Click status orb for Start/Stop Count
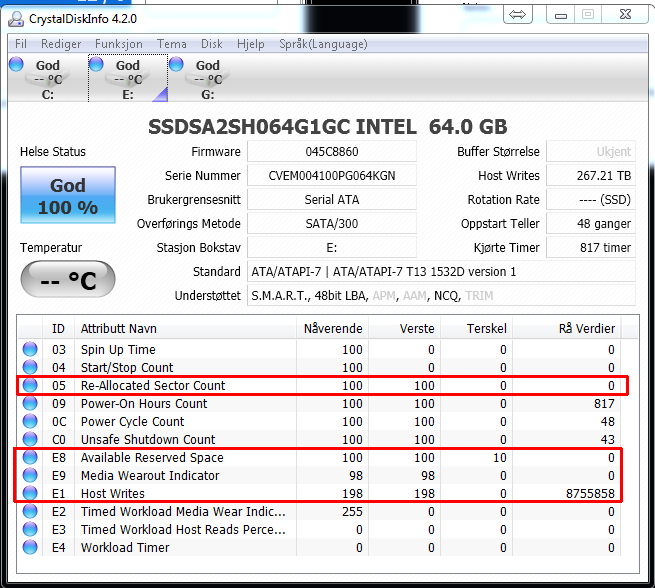Screen dimensions: 655x588 [x=30, y=367]
